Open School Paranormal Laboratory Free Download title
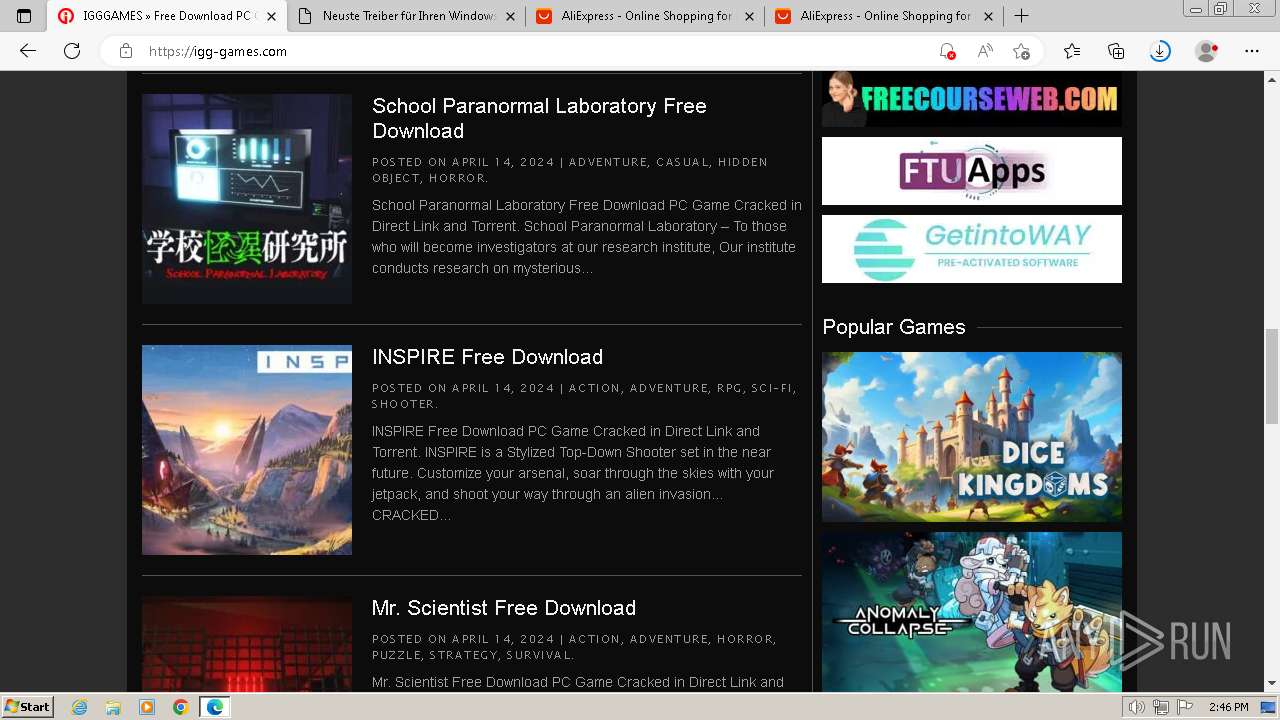Image resolution: width=1280 pixels, height=720 pixels. point(539,118)
